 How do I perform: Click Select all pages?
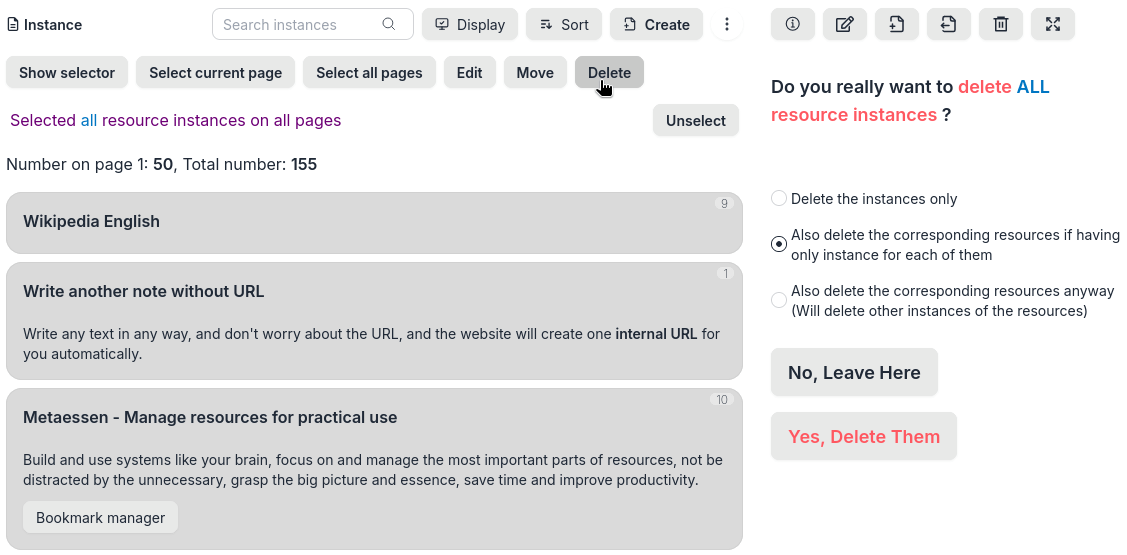tap(369, 72)
